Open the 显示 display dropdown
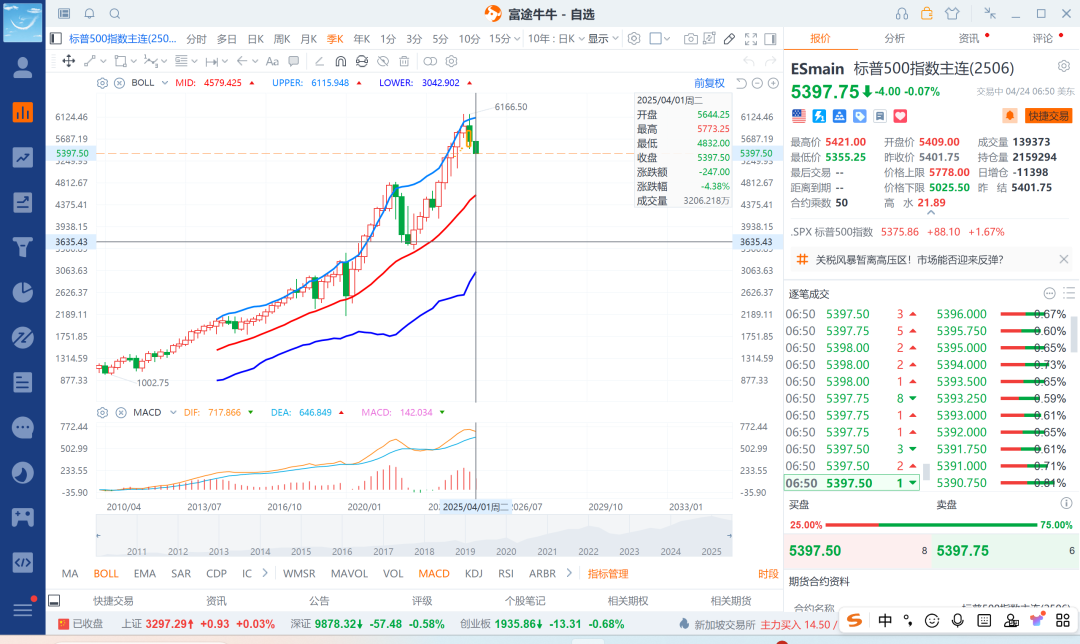Viewport: 1080px width, 644px height. point(603,39)
